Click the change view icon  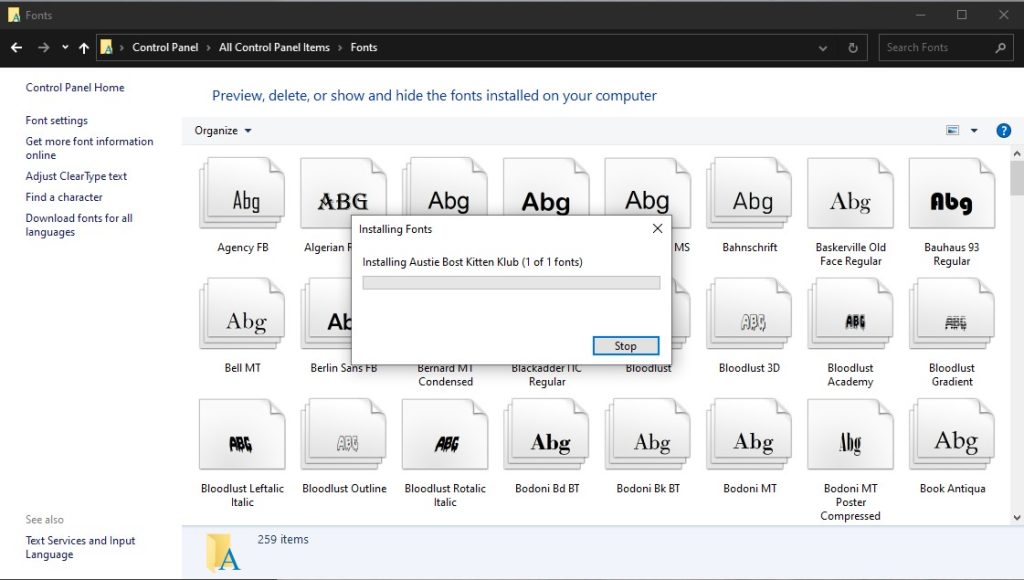click(952, 130)
